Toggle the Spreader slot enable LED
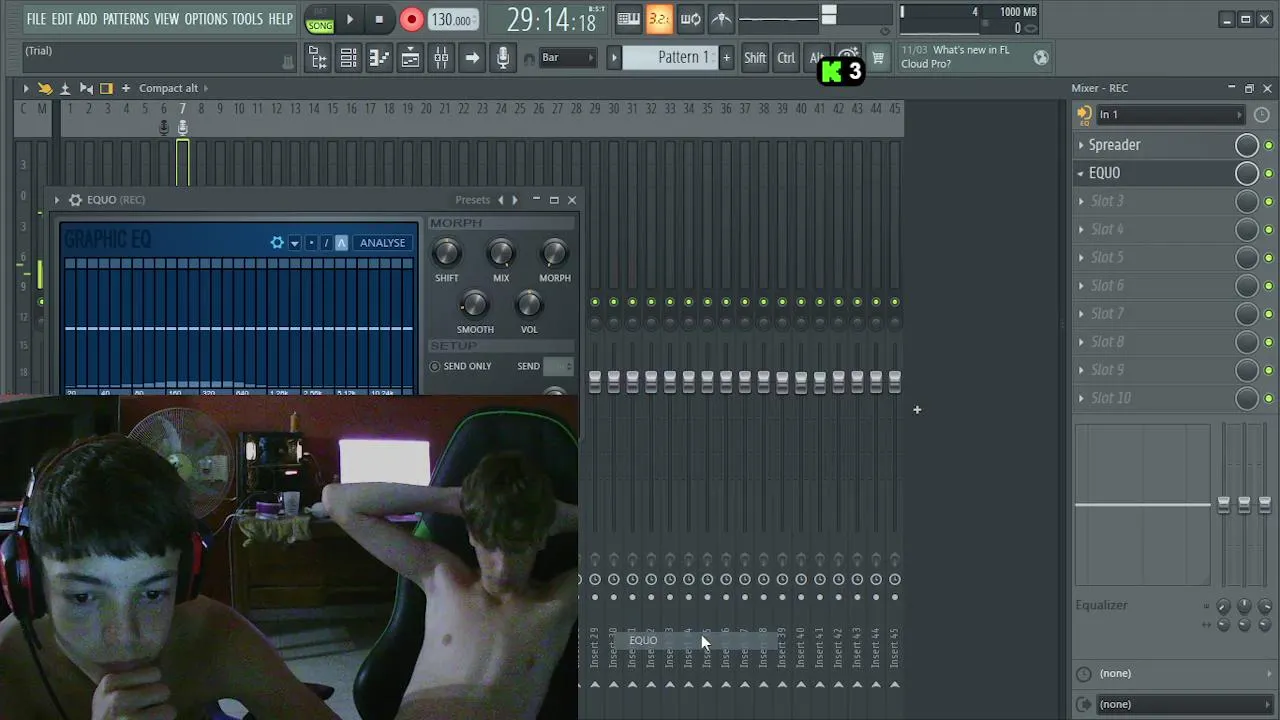 1269,145
